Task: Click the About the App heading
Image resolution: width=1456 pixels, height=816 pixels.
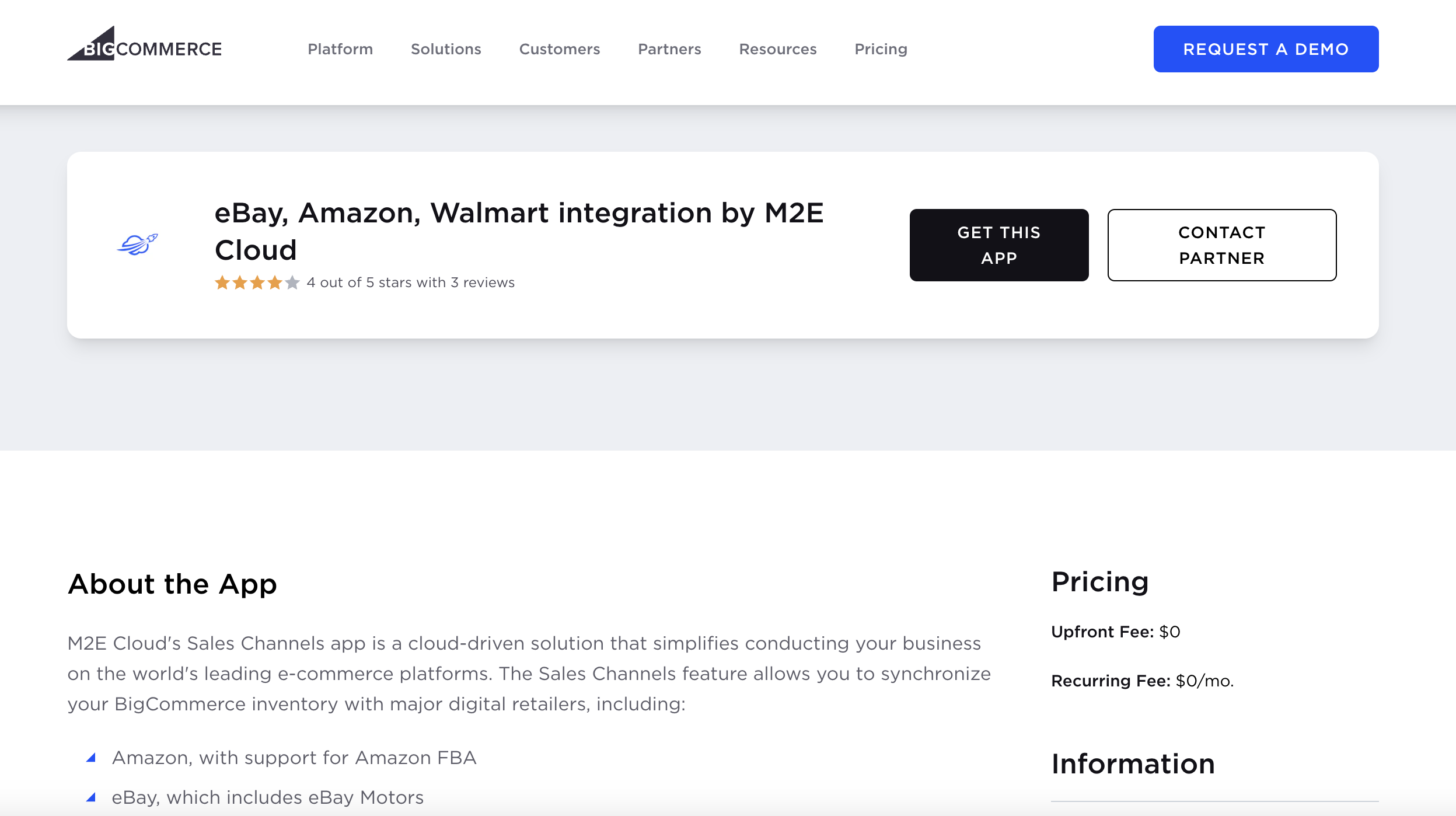Action: tap(172, 584)
